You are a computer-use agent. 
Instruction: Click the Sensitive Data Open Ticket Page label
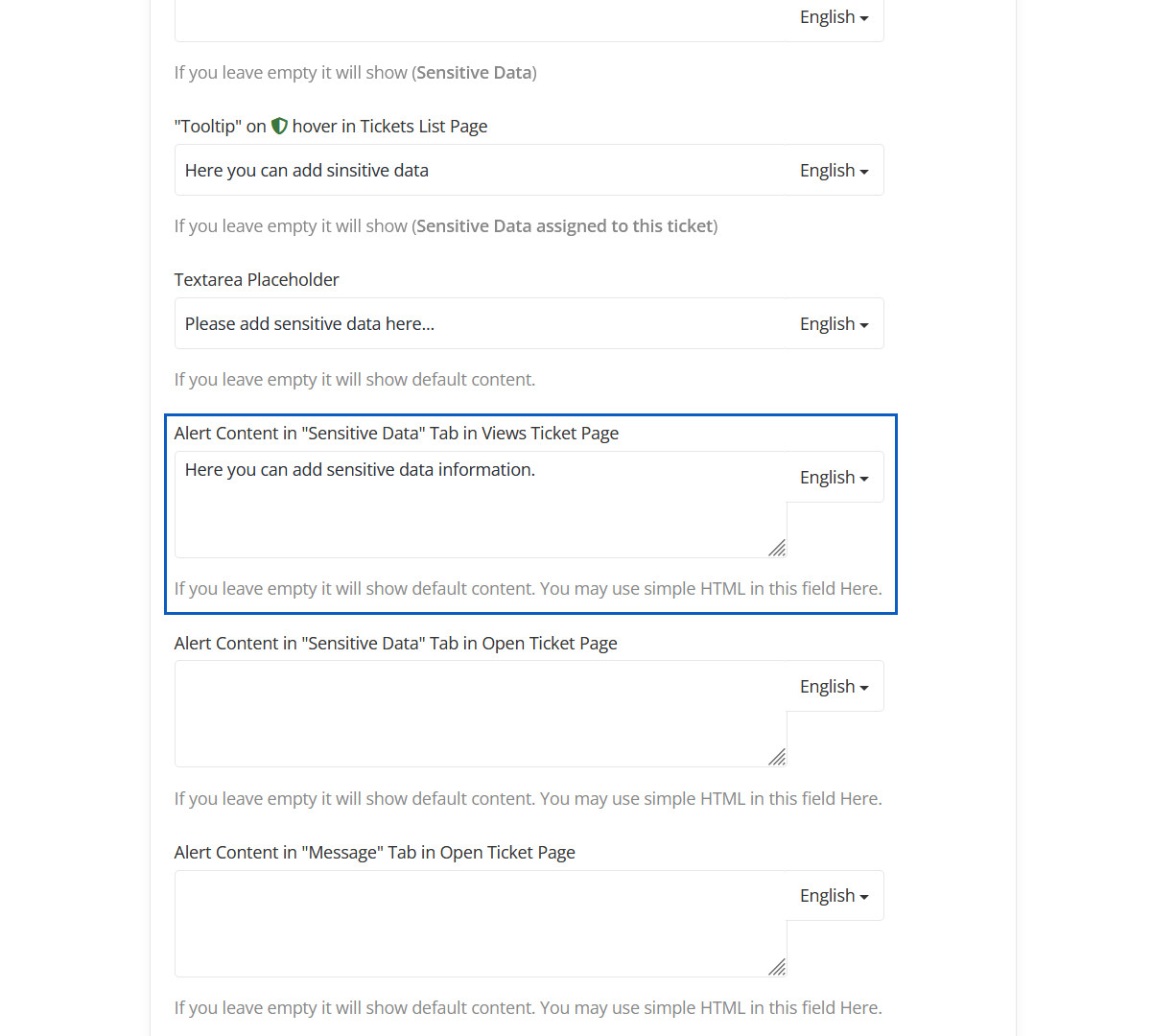coord(395,644)
